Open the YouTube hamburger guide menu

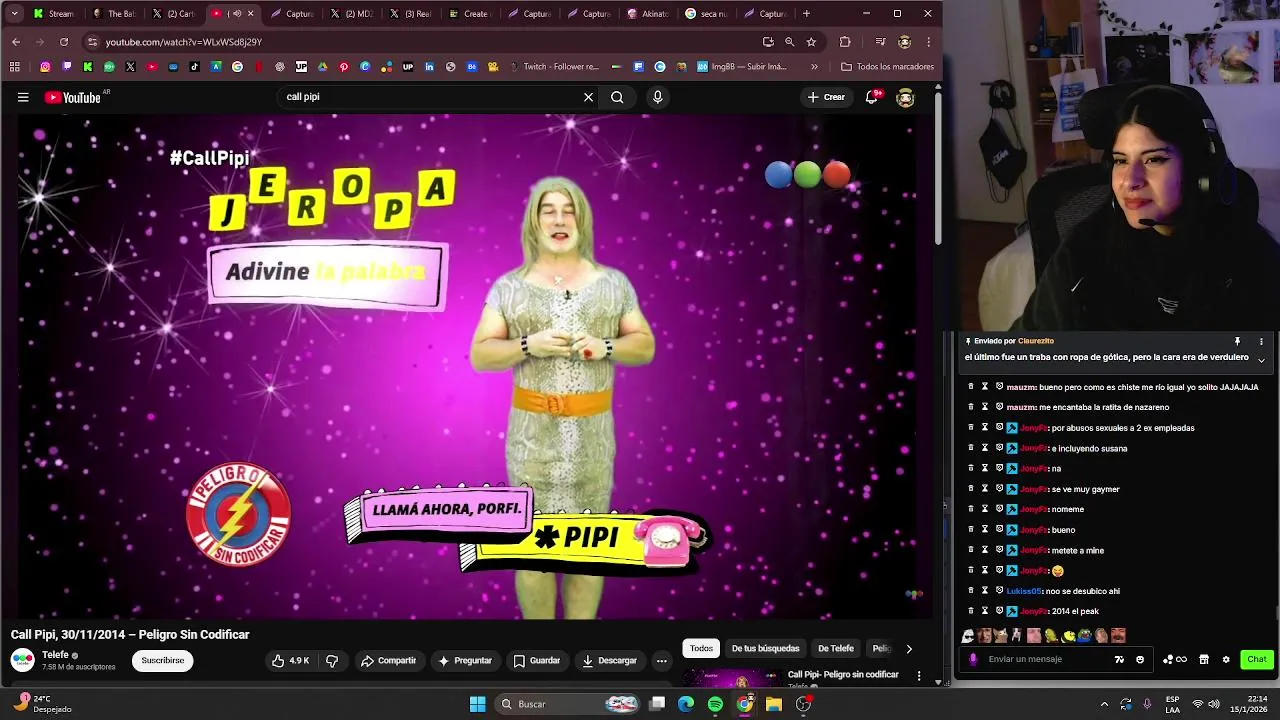click(23, 97)
